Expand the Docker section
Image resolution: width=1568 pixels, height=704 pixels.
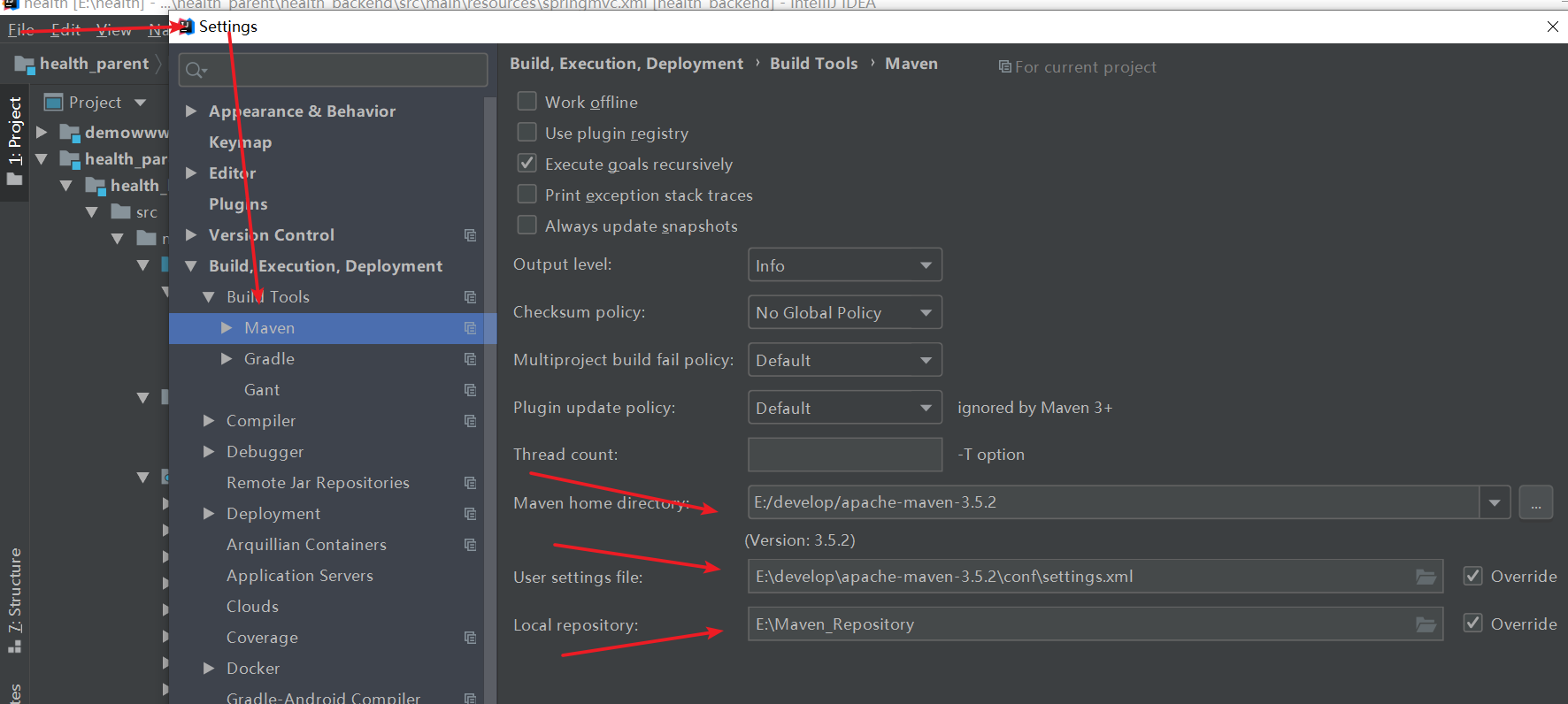click(208, 668)
